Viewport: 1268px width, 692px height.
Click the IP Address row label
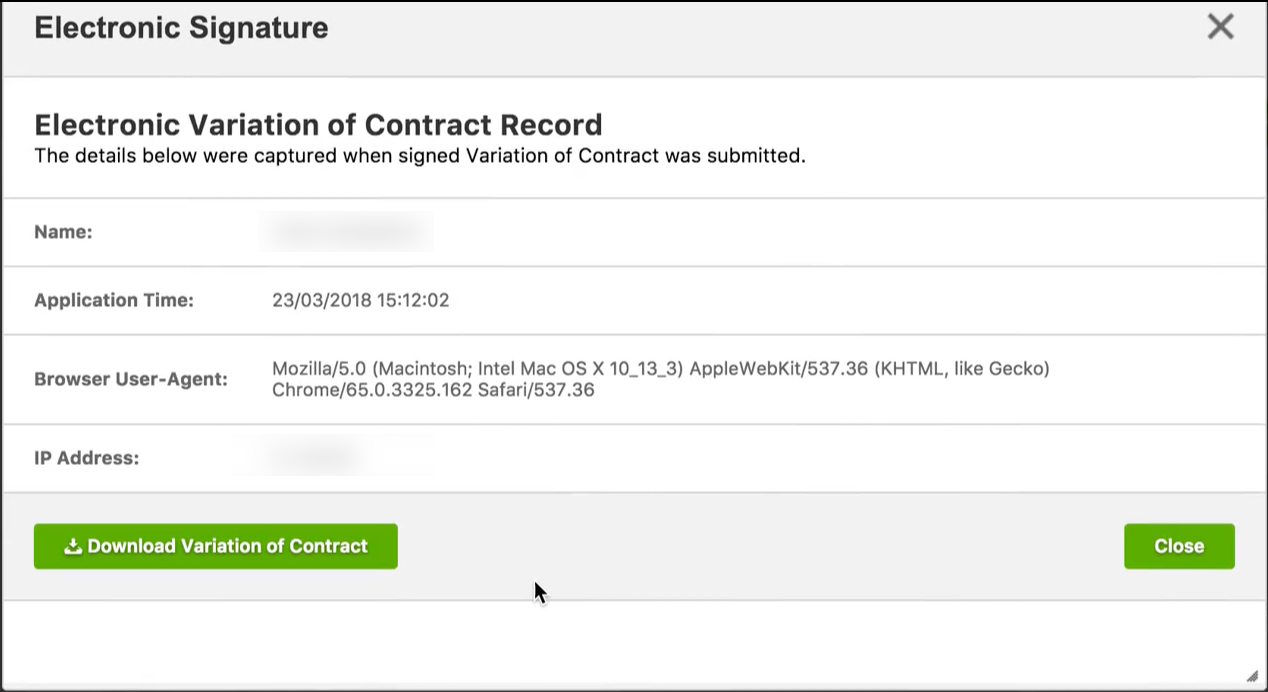point(90,457)
